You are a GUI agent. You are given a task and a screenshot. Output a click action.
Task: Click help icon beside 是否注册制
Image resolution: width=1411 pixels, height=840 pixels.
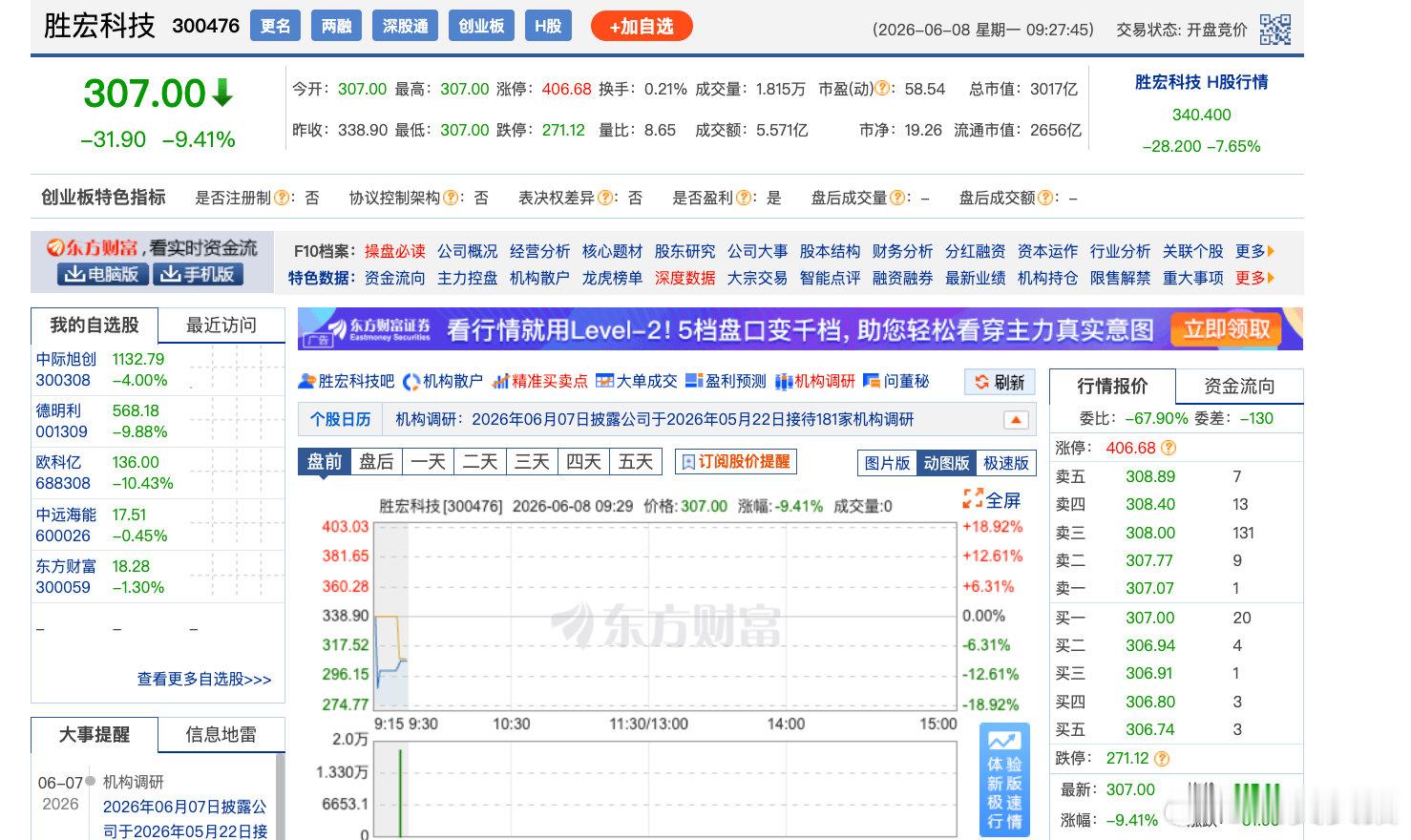tap(283, 198)
